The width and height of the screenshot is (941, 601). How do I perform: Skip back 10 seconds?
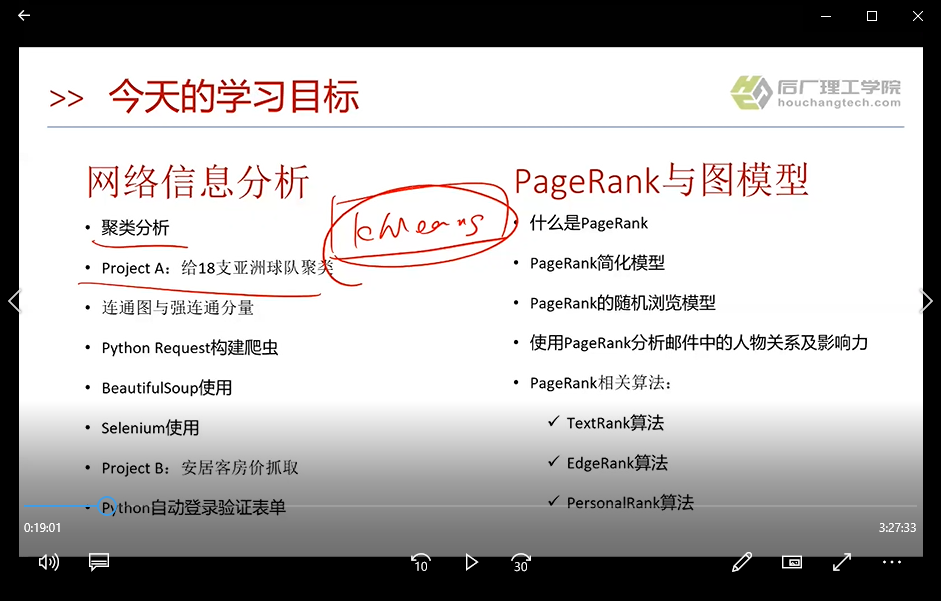(421, 563)
